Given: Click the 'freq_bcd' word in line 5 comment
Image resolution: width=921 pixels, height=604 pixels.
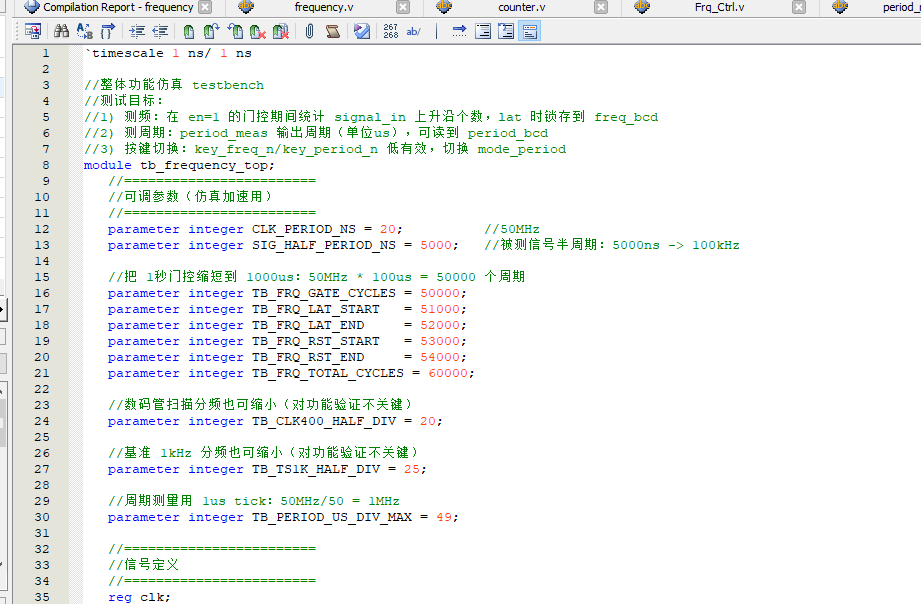Looking at the screenshot, I should point(626,117).
